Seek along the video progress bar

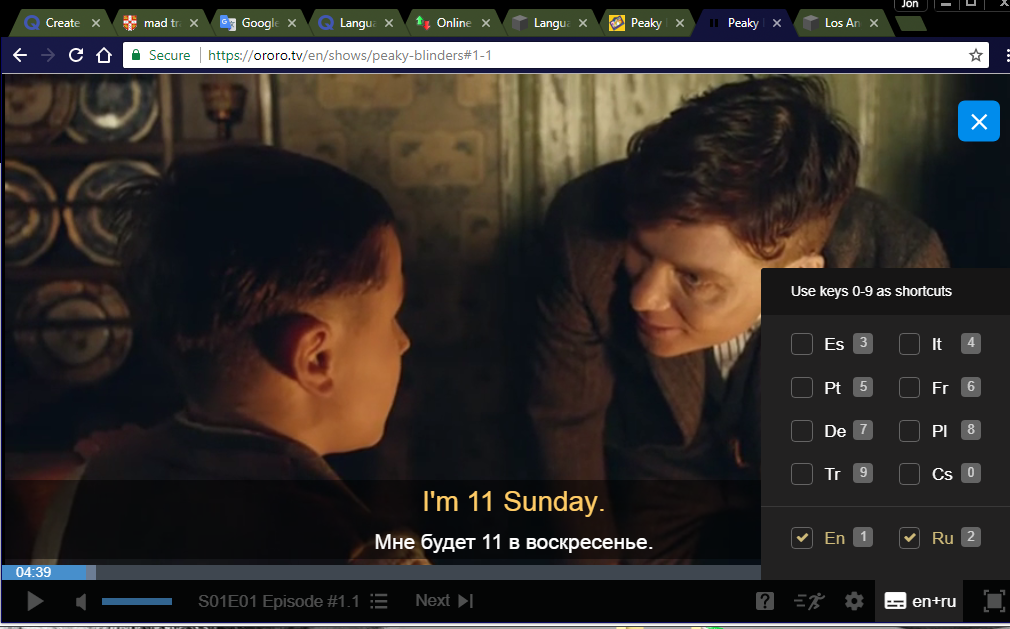(x=381, y=572)
